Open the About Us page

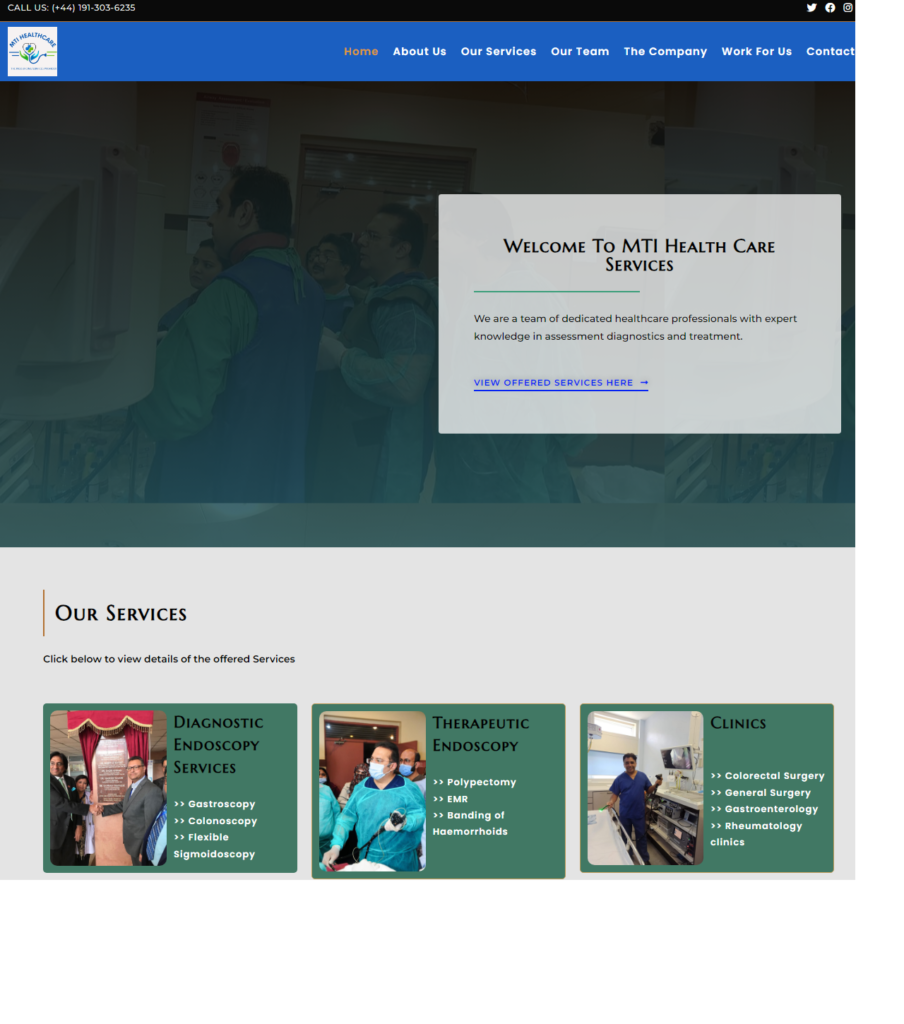click(419, 52)
